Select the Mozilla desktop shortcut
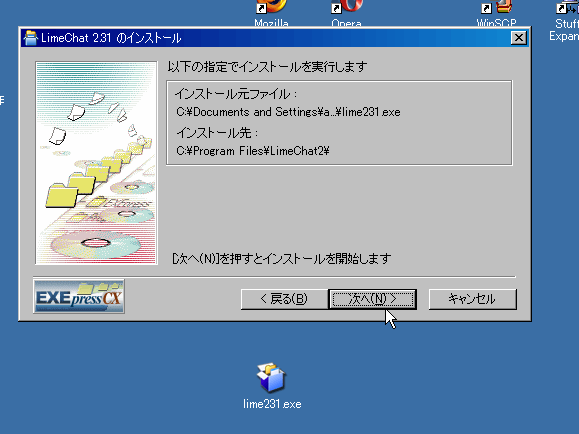Image resolution: width=579 pixels, height=434 pixels. 271,13
